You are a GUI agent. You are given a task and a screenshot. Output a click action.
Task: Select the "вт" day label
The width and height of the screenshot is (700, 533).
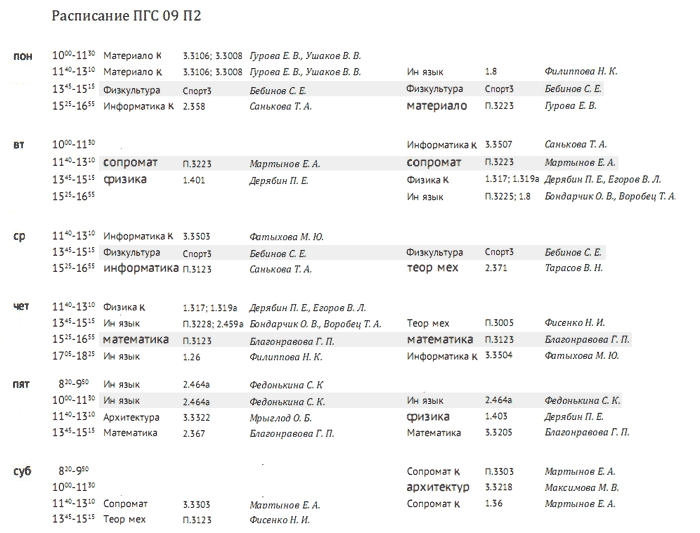coord(19,145)
